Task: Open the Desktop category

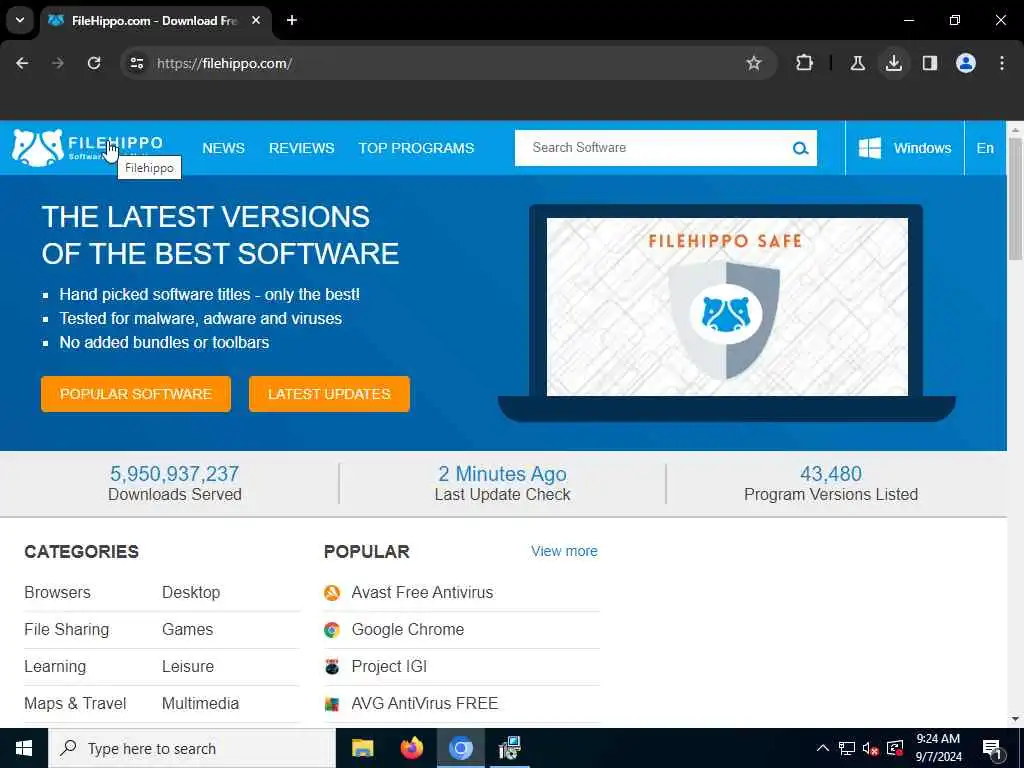Action: [x=191, y=592]
